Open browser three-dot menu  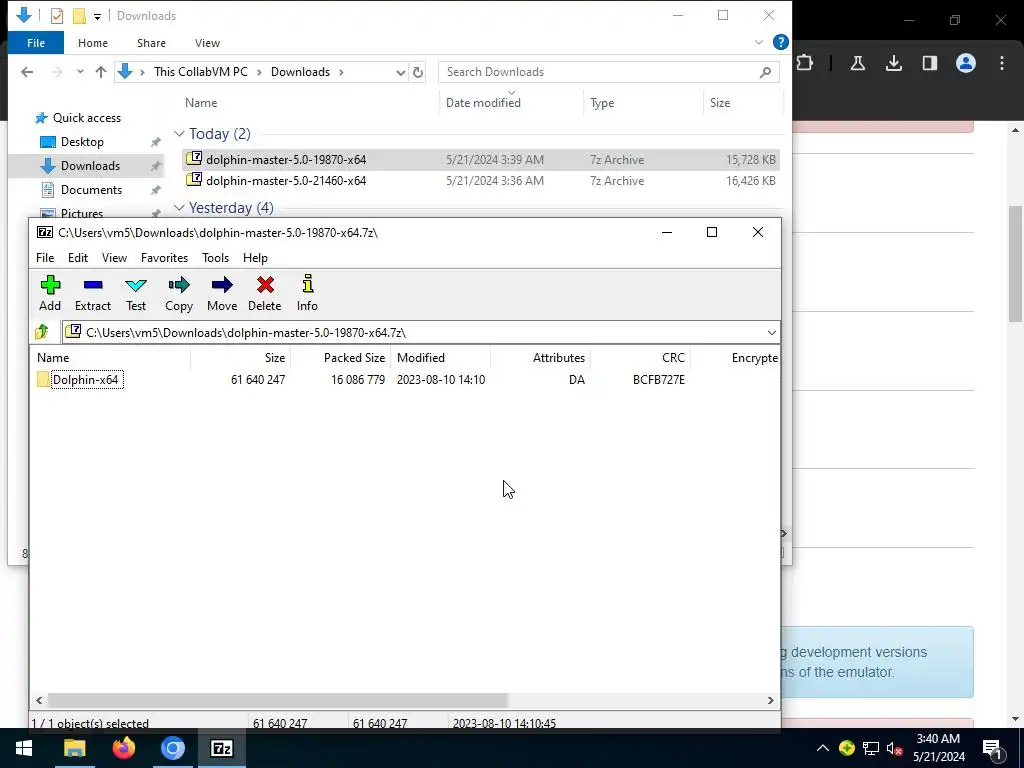(1002, 63)
